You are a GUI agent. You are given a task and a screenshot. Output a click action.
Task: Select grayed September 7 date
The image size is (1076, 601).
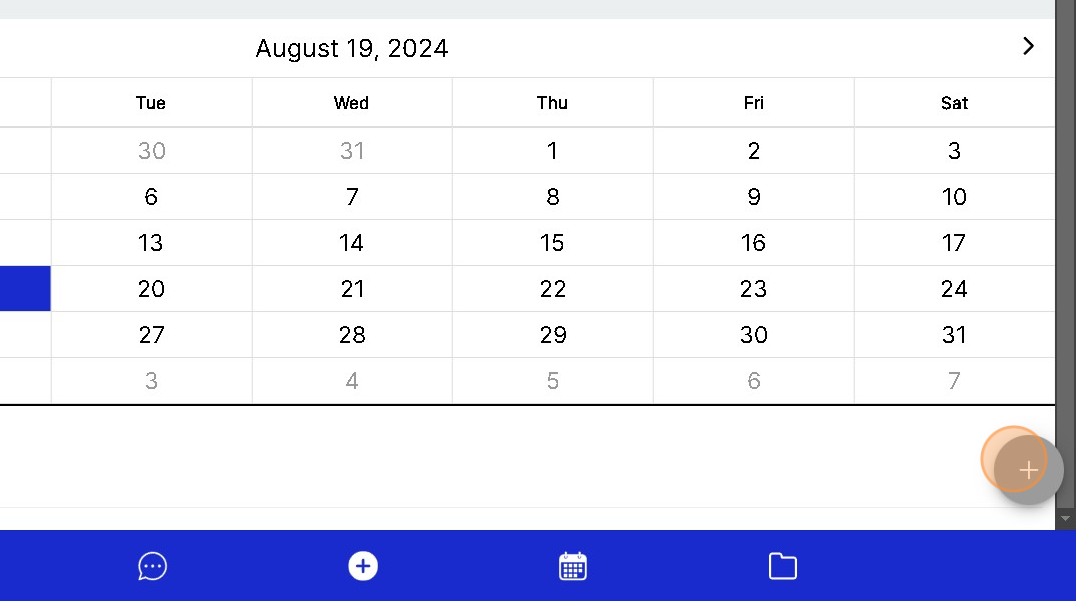click(x=954, y=381)
